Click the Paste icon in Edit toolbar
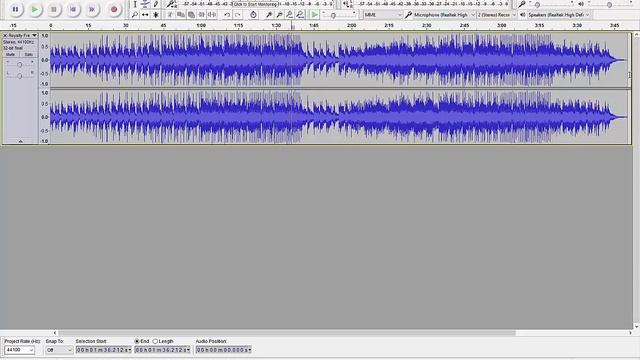This screenshot has width=640, height=360. click(x=191, y=15)
